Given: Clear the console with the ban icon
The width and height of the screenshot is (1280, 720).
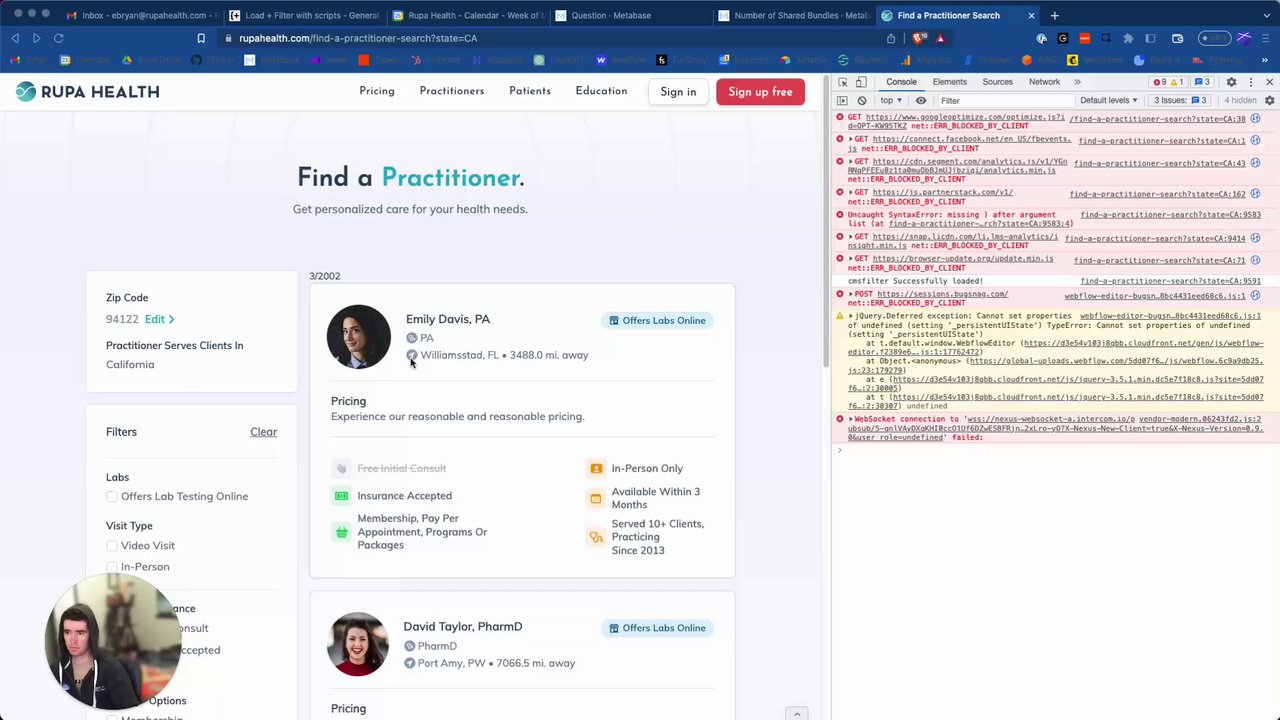Looking at the screenshot, I should point(861,100).
